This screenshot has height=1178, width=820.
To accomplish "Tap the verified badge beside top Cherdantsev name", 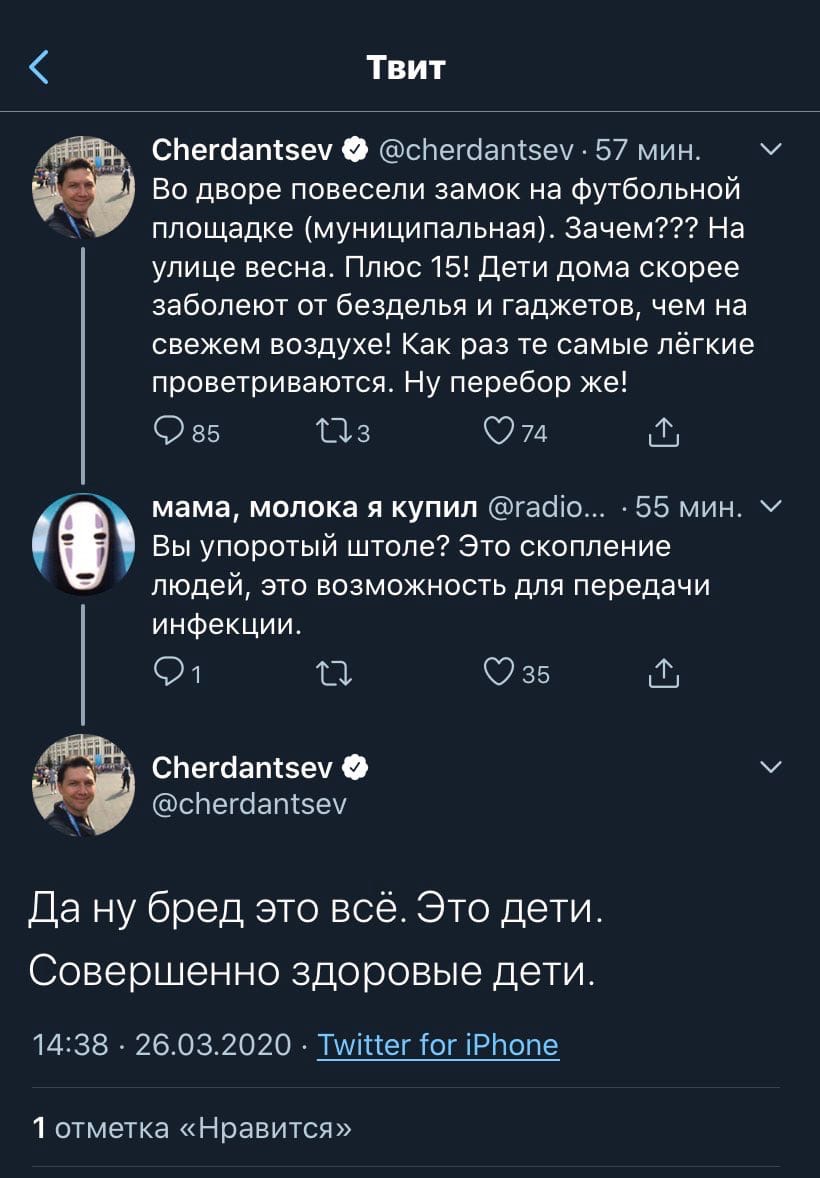I will 355,150.
